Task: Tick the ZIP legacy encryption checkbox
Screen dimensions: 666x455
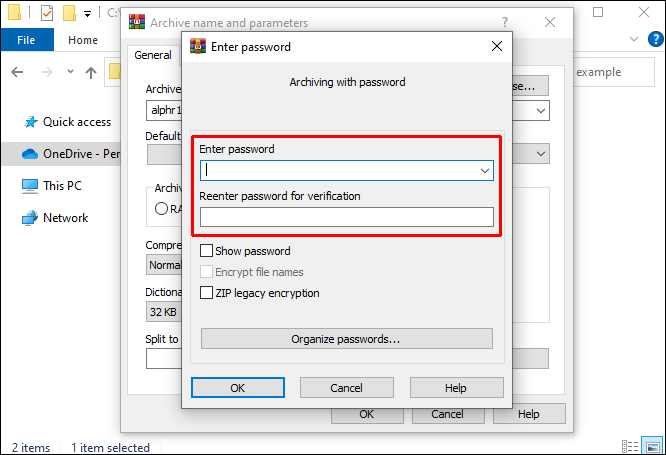Action: pos(207,293)
